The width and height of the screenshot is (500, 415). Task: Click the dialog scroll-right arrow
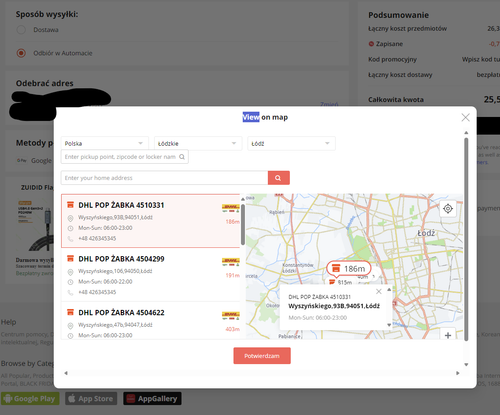(458, 373)
